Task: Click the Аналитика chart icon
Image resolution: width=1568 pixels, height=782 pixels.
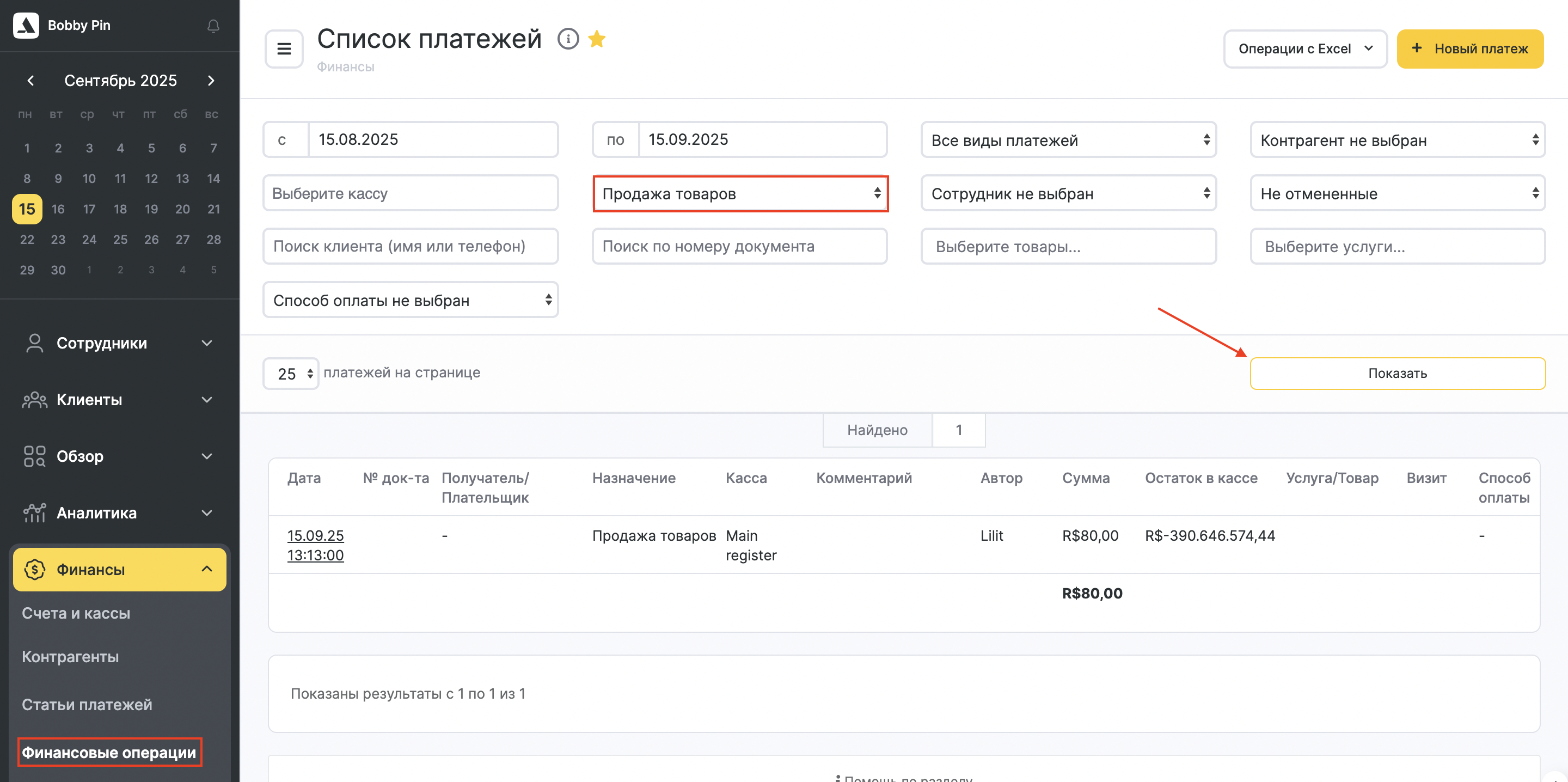Action: point(34,513)
